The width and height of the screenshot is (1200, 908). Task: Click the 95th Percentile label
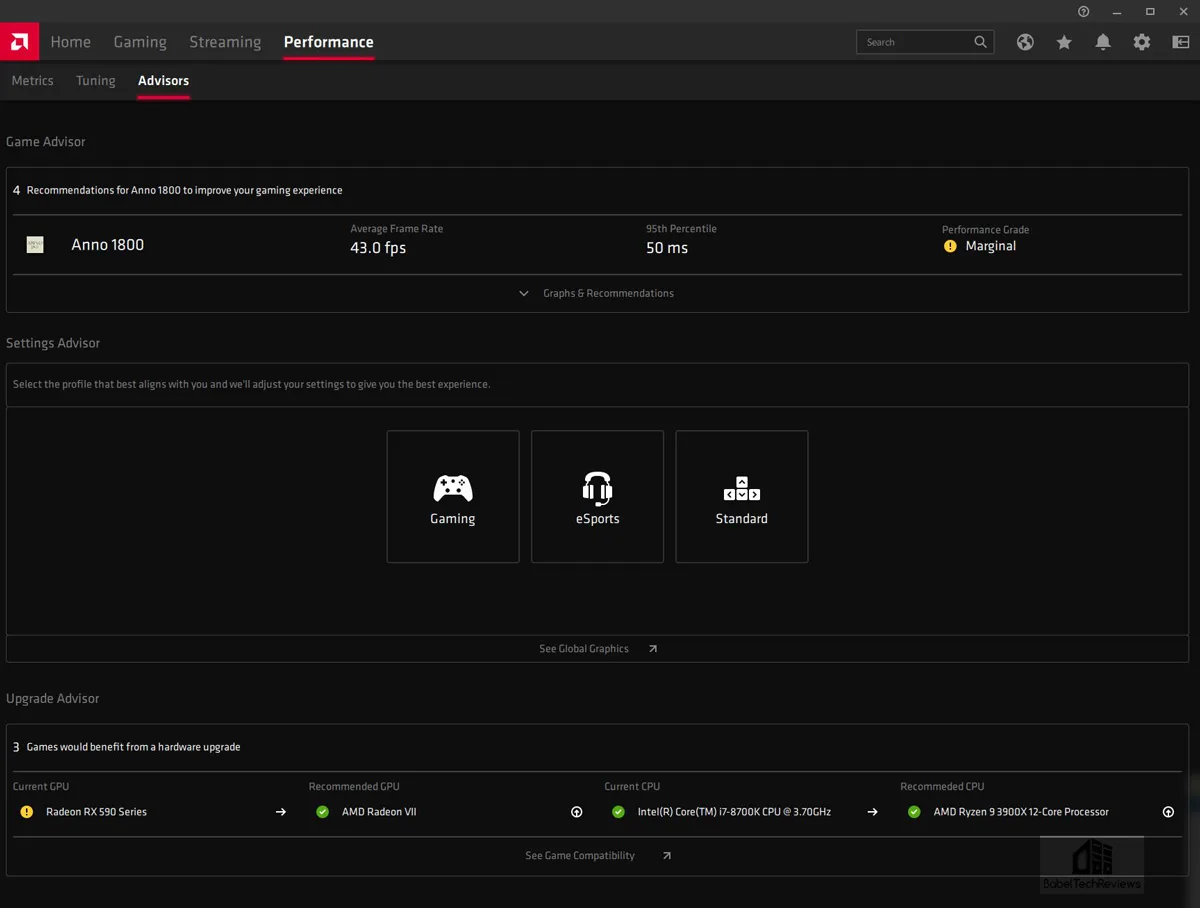click(x=681, y=229)
